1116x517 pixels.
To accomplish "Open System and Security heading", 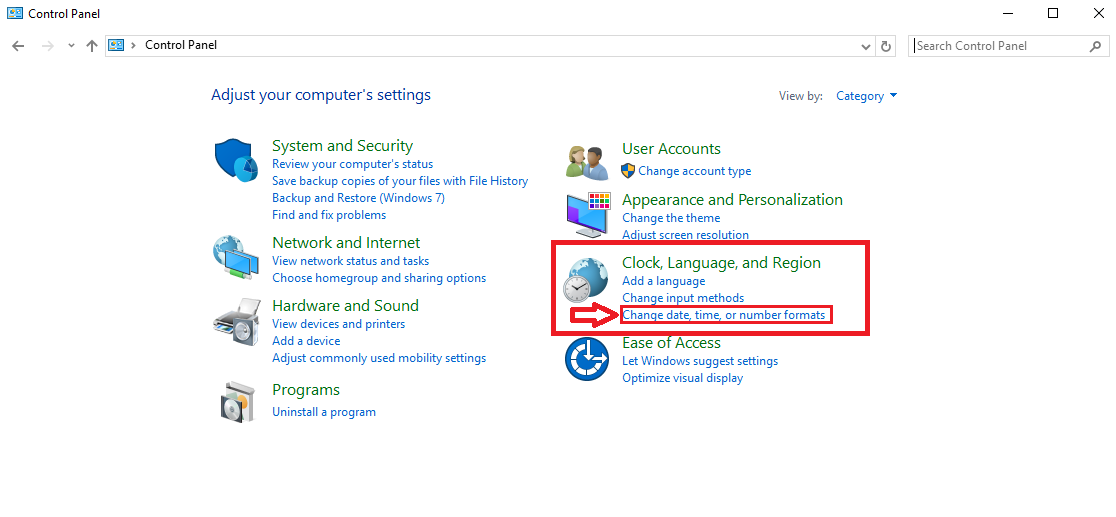I will click(x=342, y=146).
